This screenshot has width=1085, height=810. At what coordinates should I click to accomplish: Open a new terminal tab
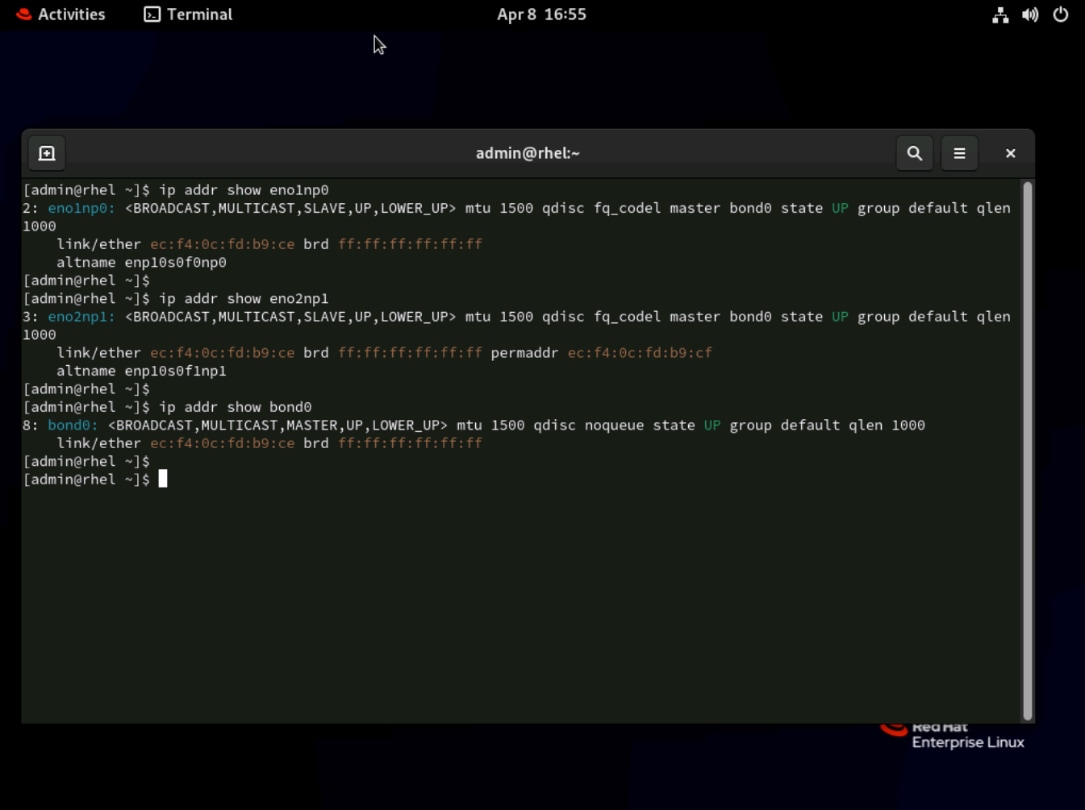46,153
